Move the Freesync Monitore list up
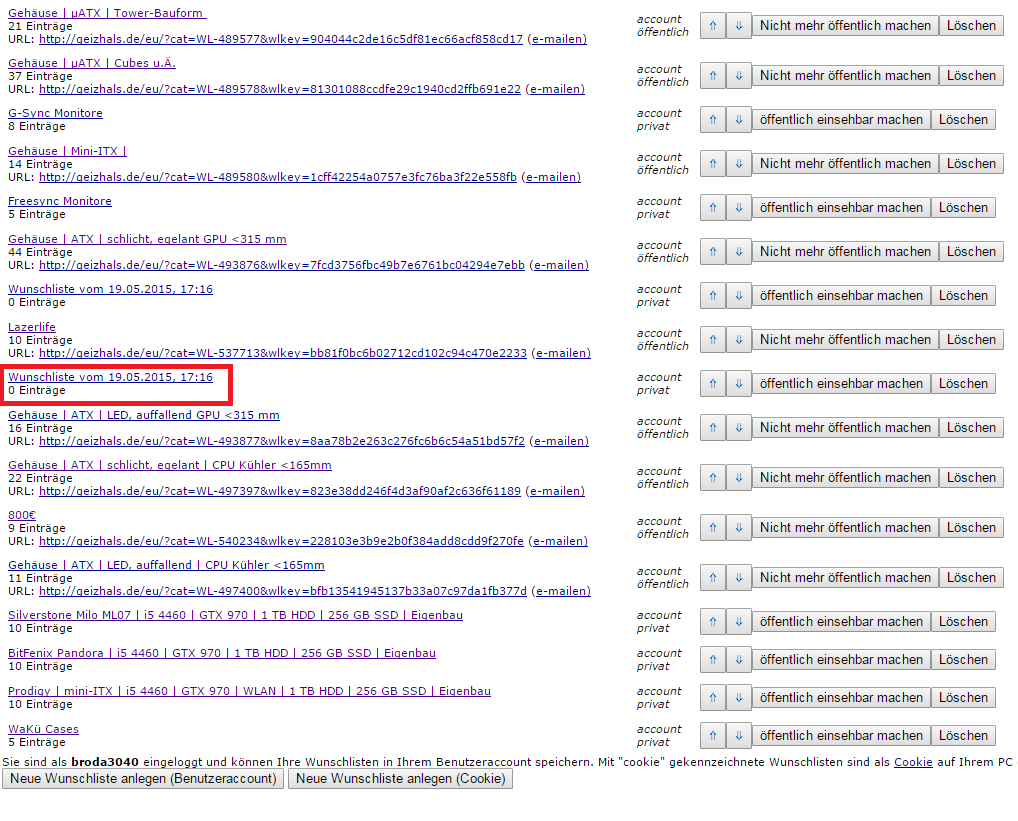Image resolution: width=1018 pixels, height=821 pixels. [x=713, y=208]
